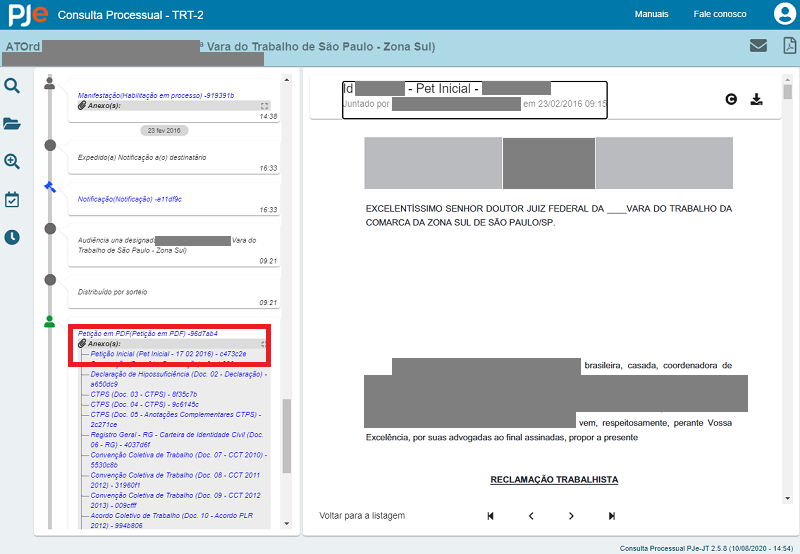The width and height of the screenshot is (800, 554).
Task: Open the Notificação -e11df9c timeline link
Action: [x=130, y=199]
